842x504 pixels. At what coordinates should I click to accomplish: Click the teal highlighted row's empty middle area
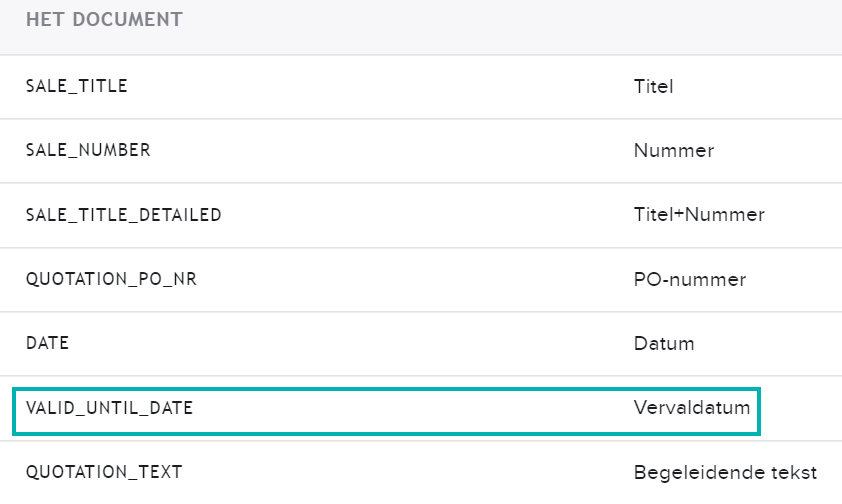[413, 411]
